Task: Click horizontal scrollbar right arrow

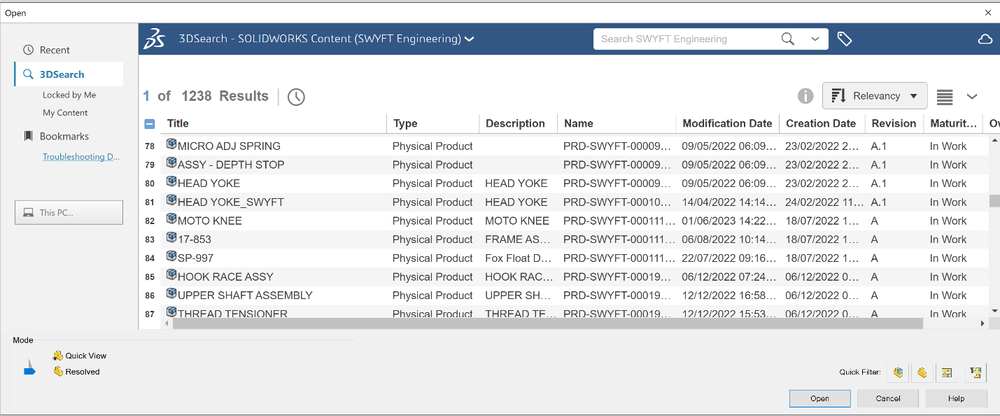Action: (x=982, y=323)
